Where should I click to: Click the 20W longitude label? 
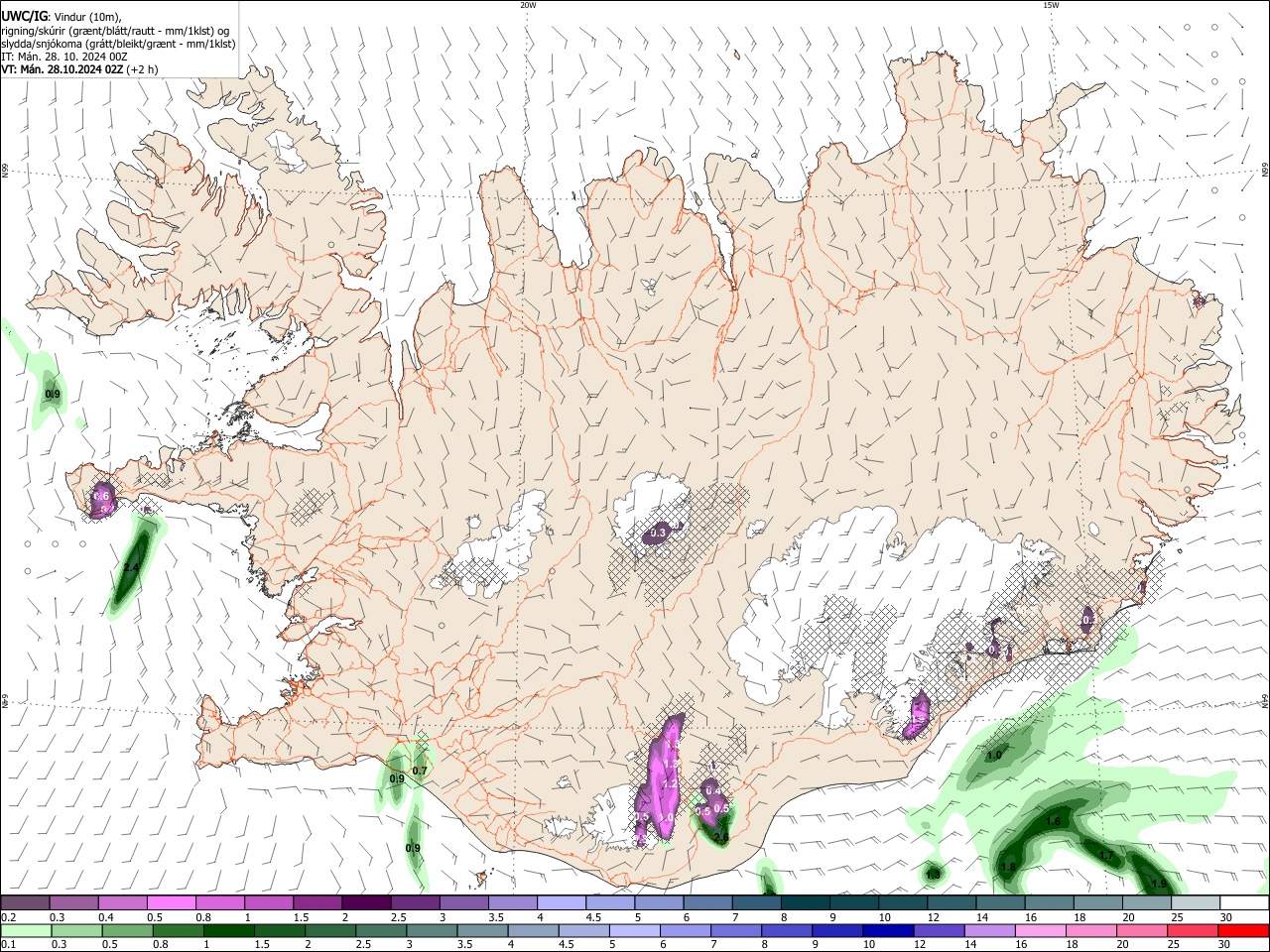point(528,5)
